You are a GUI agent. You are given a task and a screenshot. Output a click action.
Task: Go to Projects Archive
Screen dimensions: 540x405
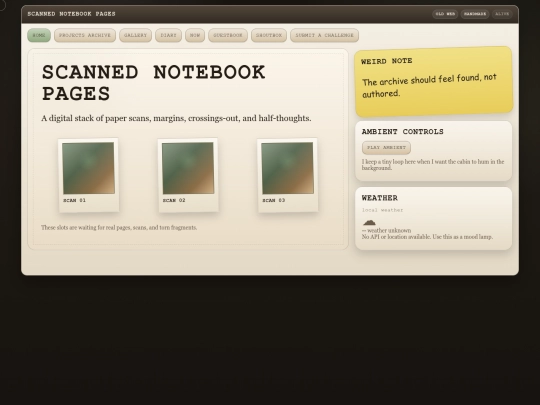coord(85,35)
